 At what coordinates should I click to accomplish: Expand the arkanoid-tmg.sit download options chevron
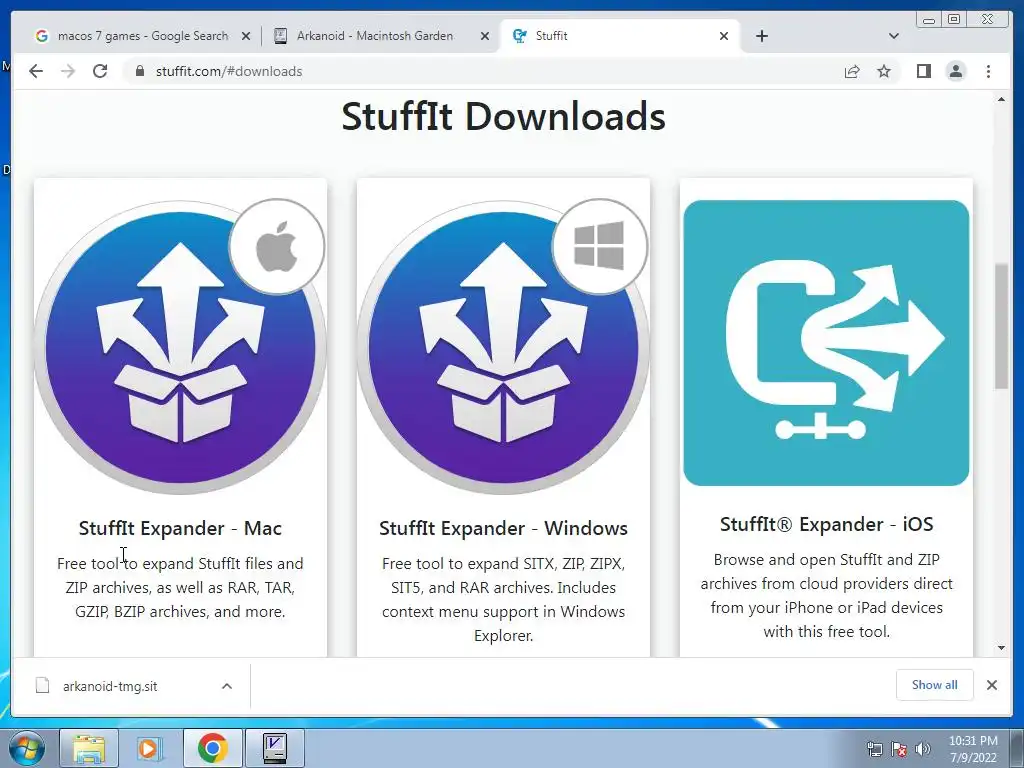[x=227, y=686]
